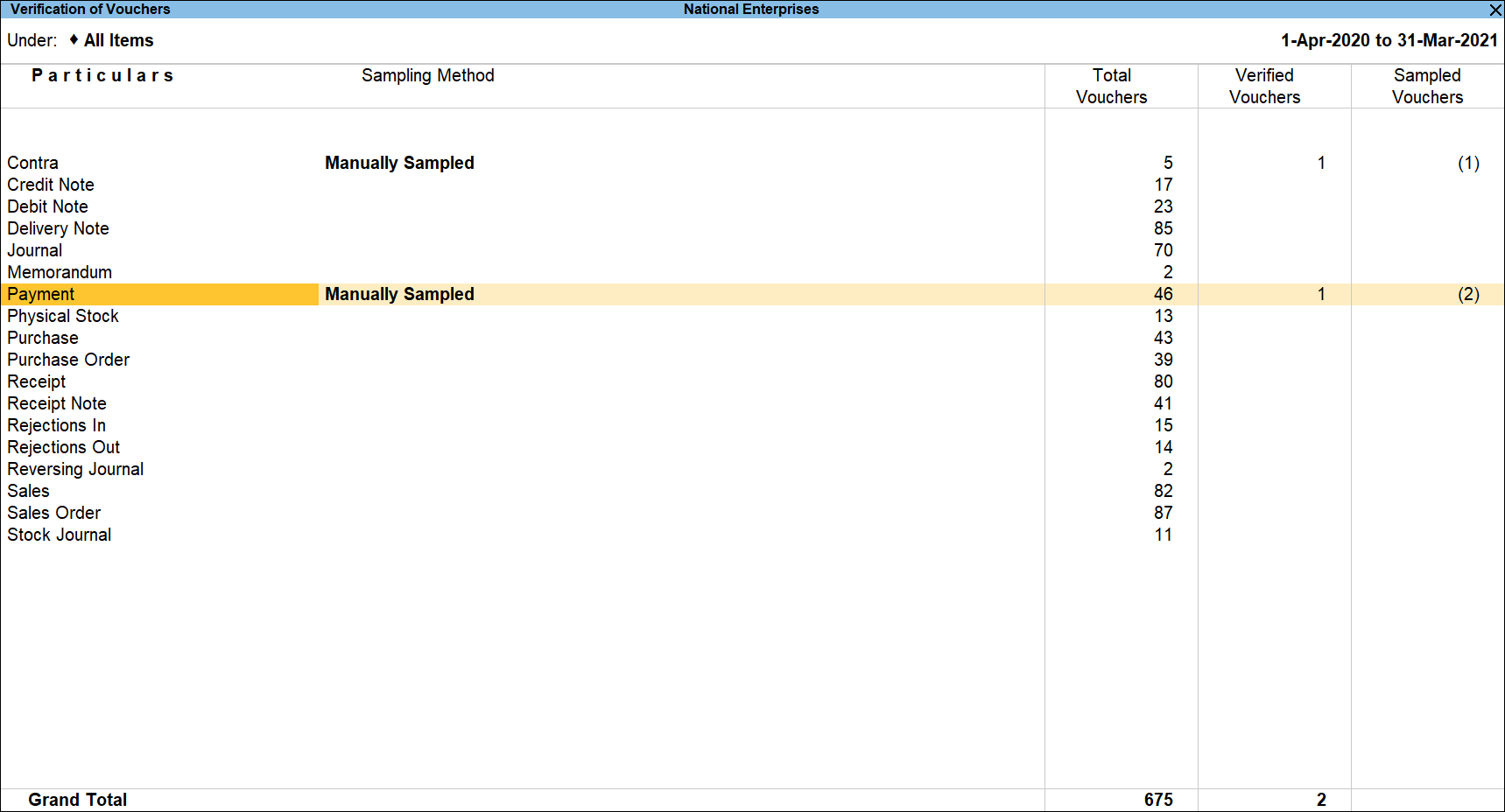Select the Contra voucher type row
Image resolution: width=1505 pixels, height=812 pixels.
click(x=33, y=163)
